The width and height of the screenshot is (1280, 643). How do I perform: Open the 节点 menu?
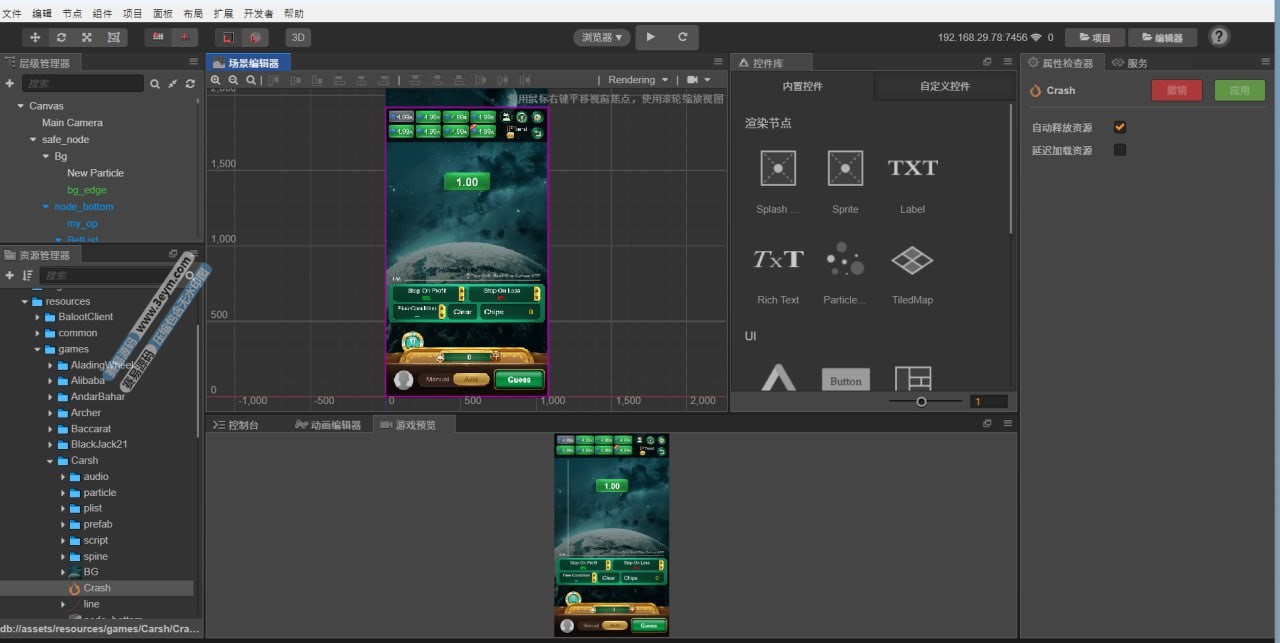coord(72,13)
